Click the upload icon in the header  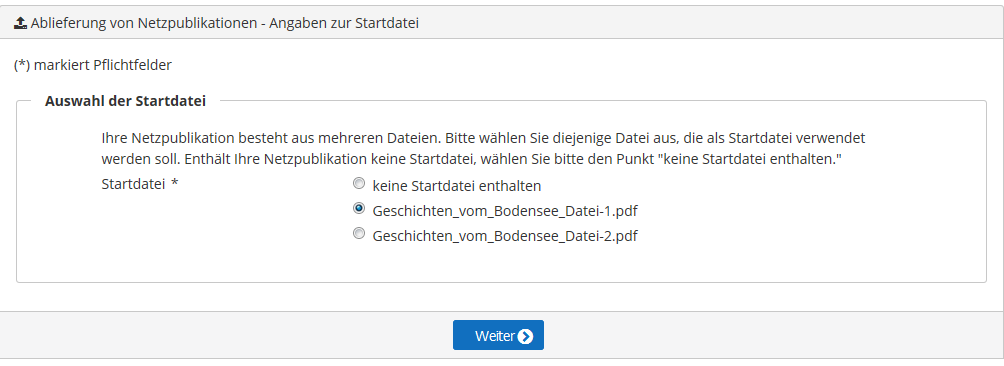[20, 24]
